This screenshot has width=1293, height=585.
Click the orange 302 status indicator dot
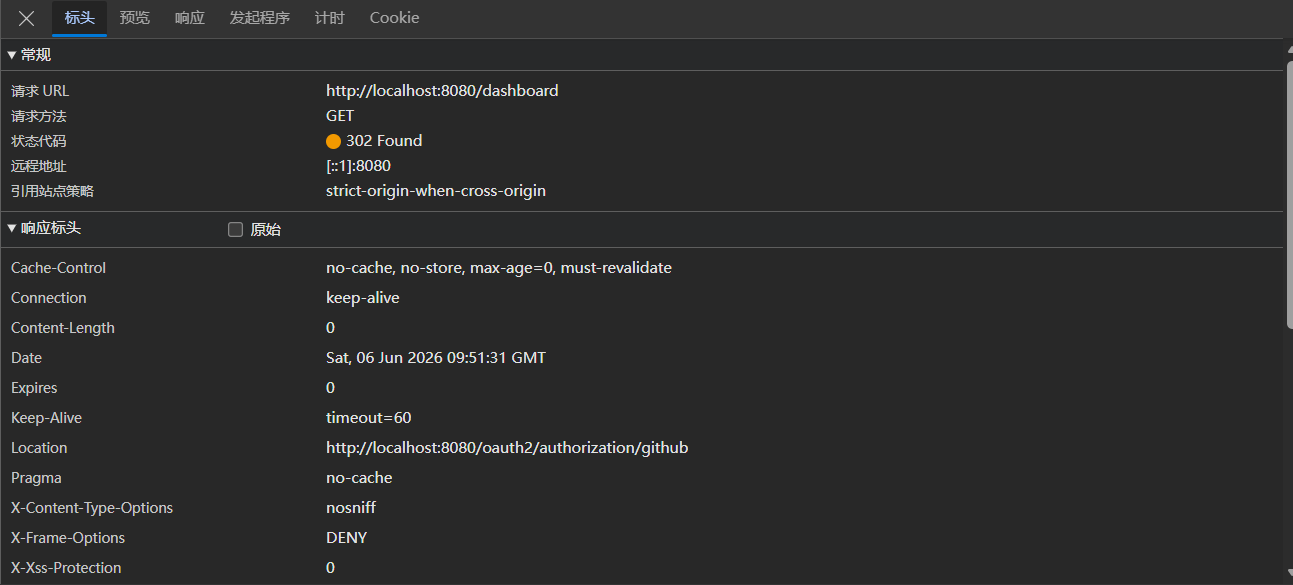(334, 141)
